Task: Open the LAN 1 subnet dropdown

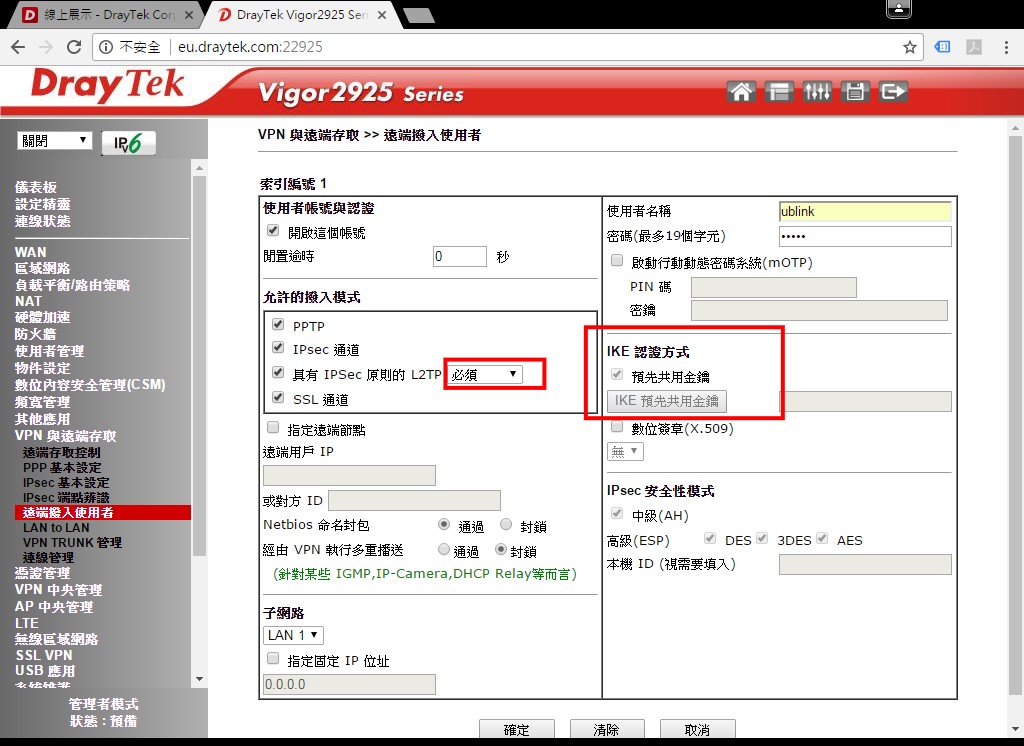Action: (x=293, y=635)
